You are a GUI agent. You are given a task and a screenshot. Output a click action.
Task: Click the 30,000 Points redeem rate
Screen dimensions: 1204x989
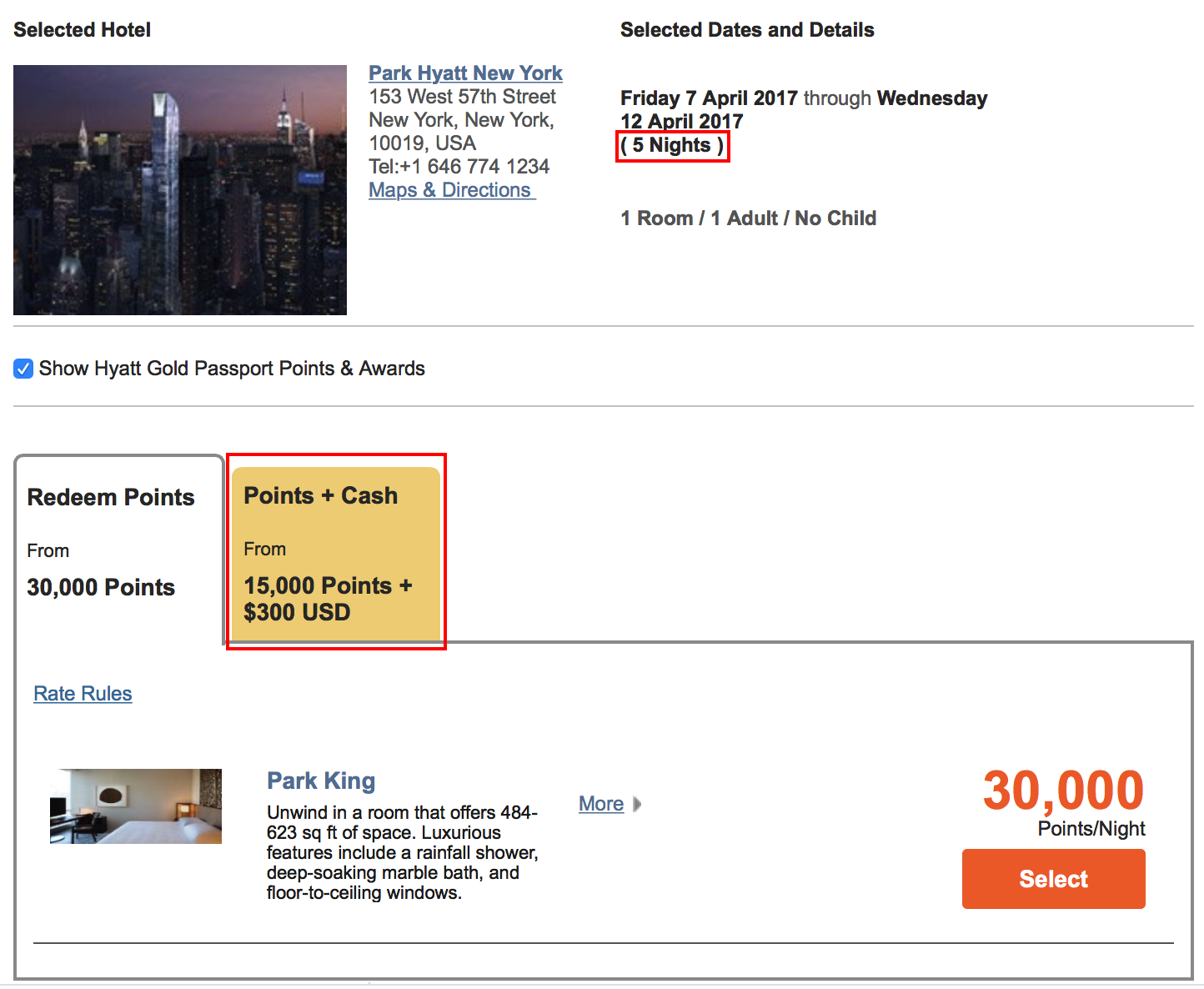coord(101,586)
